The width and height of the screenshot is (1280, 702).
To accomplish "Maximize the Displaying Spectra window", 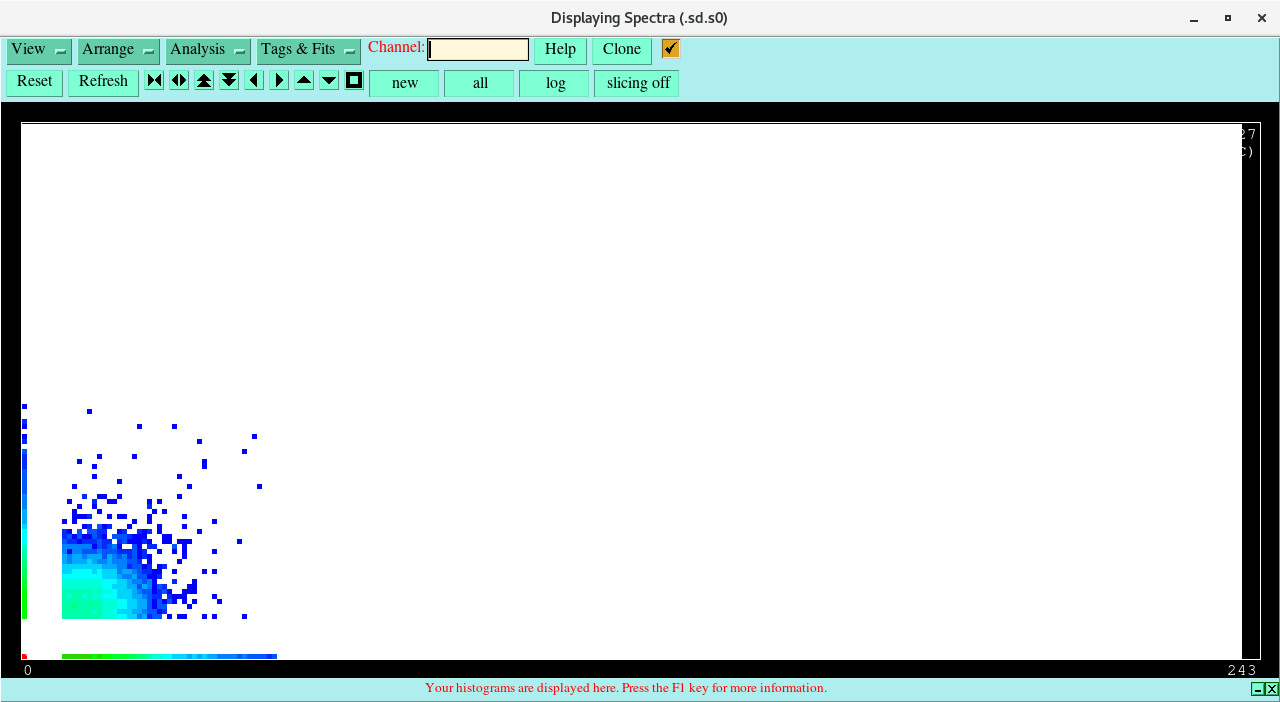I will pos(1228,18).
